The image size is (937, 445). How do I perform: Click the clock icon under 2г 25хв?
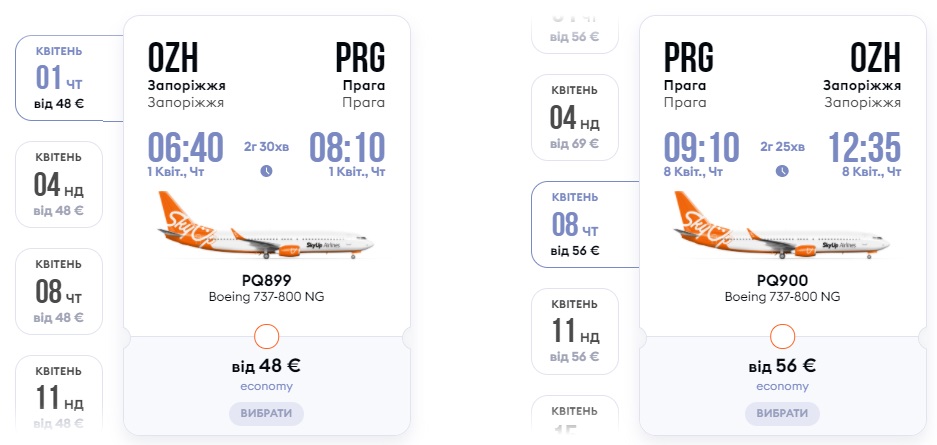[x=782, y=171]
